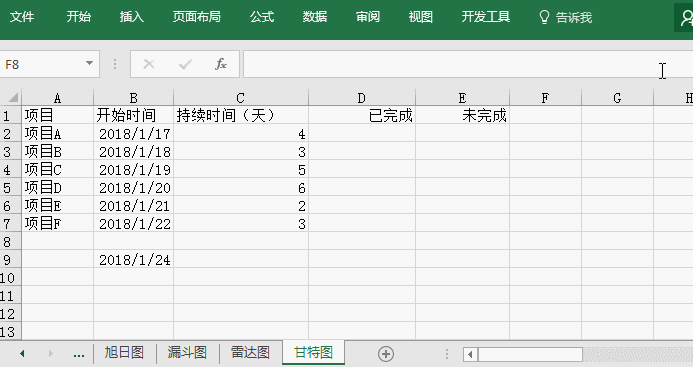Open the 页面布局 ribbon tab
The image size is (693, 367).
coord(197,17)
